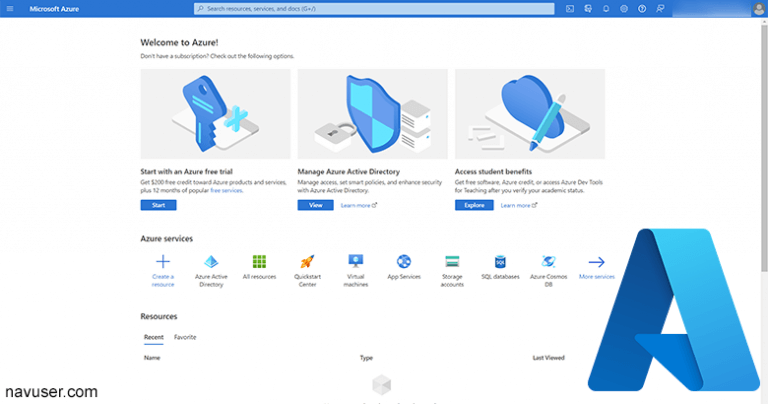Open portal settings gear icon
This screenshot has width=768, height=404.
(624, 9)
